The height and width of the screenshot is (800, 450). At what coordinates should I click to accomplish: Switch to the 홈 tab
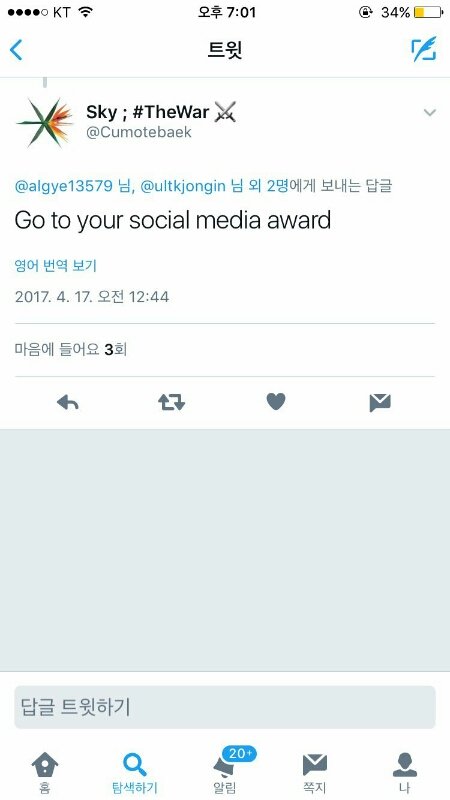click(x=45, y=772)
